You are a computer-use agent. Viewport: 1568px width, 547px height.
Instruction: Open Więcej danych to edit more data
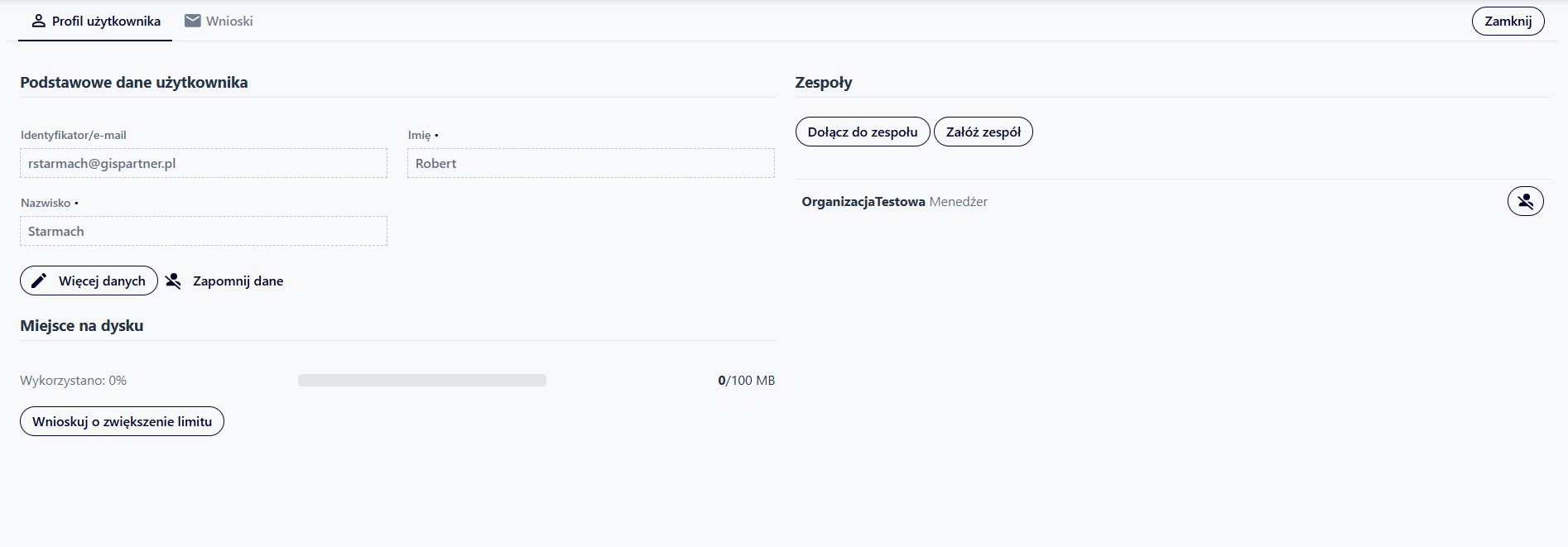click(x=101, y=281)
